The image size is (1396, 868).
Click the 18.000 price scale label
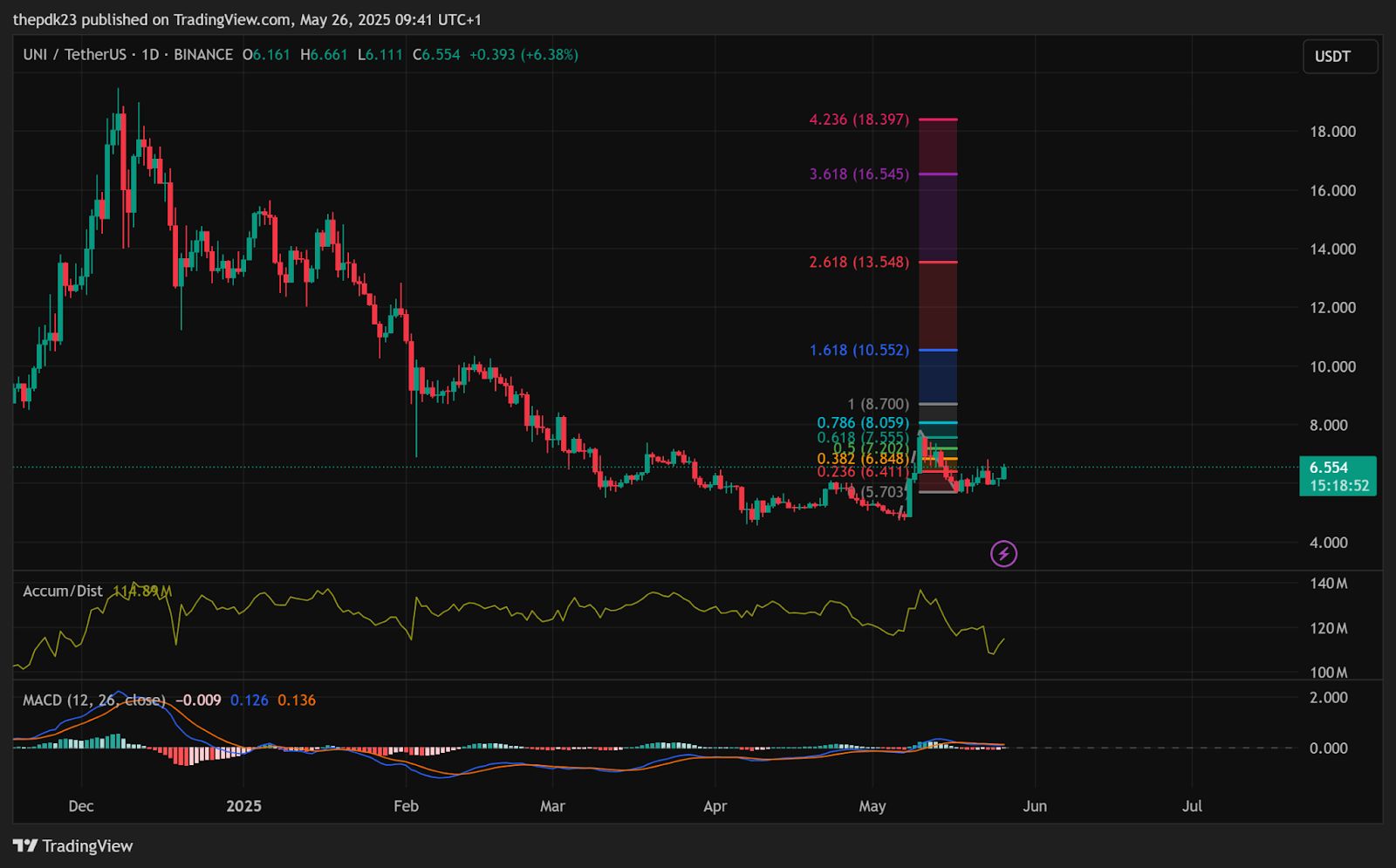(1332, 132)
